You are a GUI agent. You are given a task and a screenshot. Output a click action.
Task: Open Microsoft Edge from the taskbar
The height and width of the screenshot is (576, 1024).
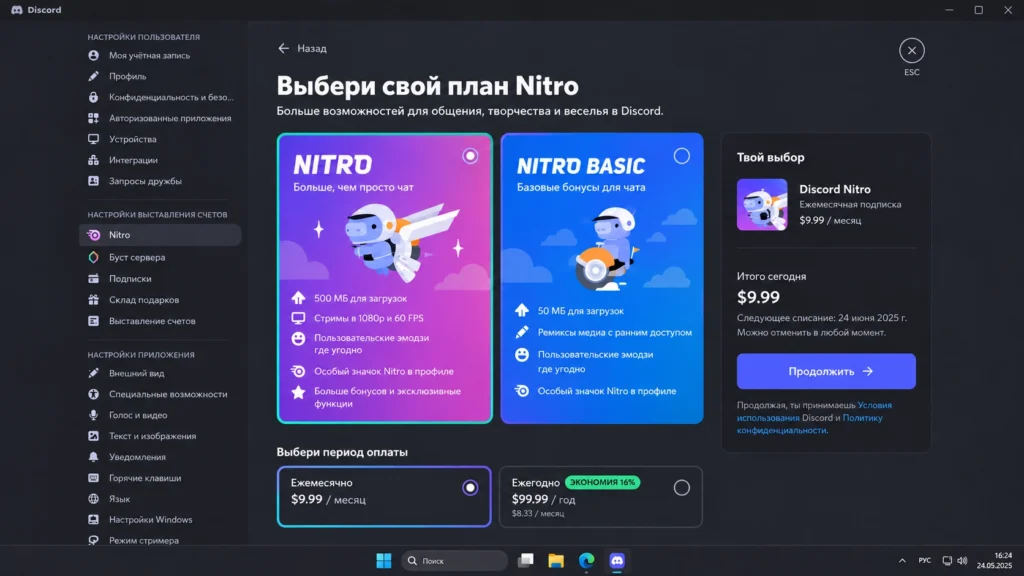tap(586, 561)
